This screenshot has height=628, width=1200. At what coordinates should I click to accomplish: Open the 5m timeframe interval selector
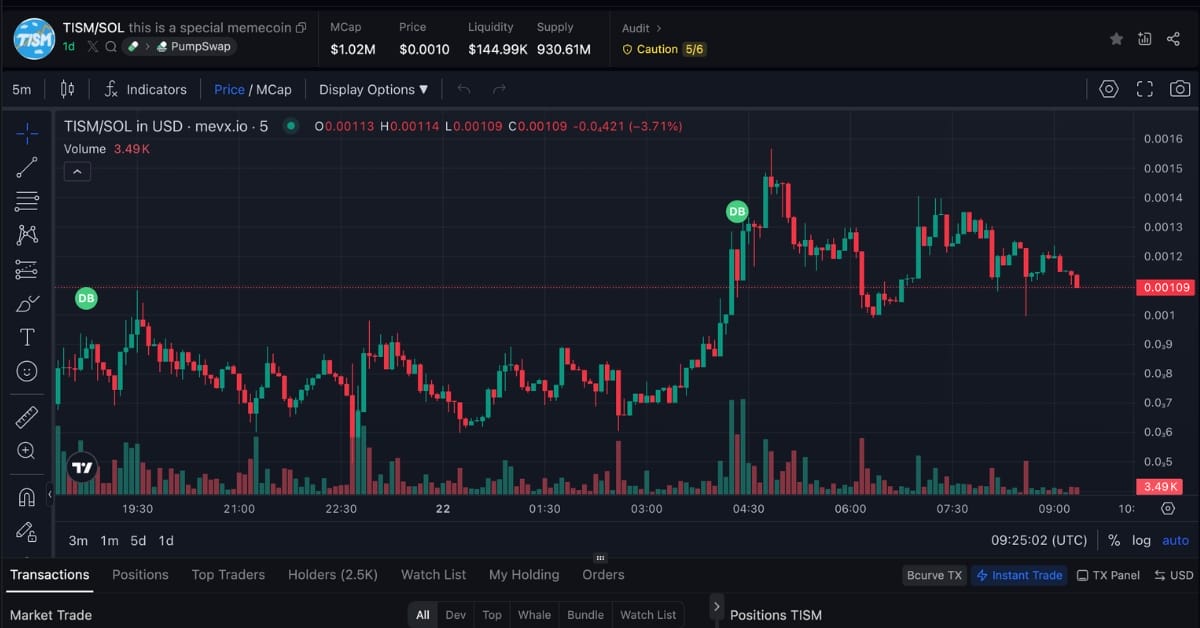point(21,89)
